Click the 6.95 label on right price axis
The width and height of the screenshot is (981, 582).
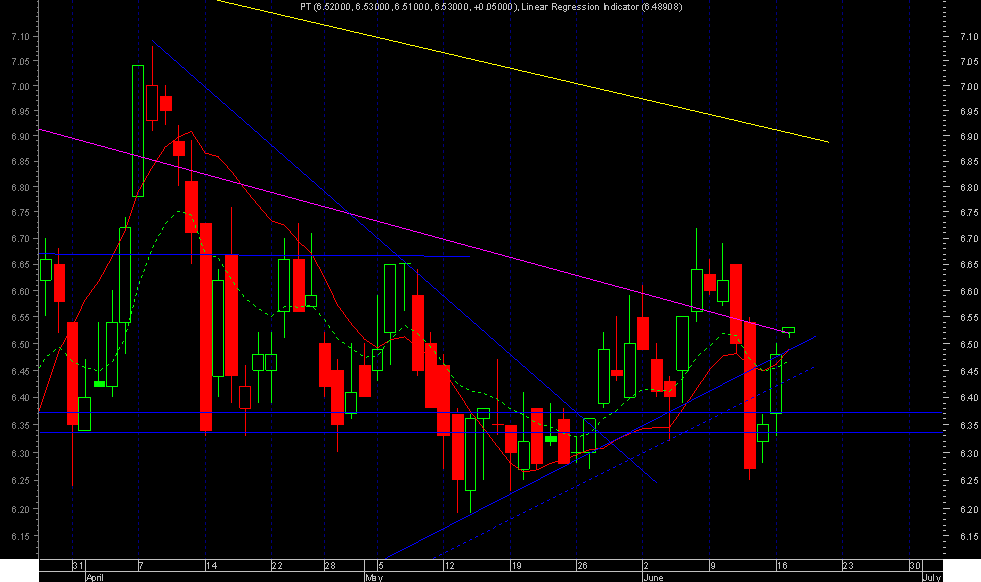(x=969, y=111)
